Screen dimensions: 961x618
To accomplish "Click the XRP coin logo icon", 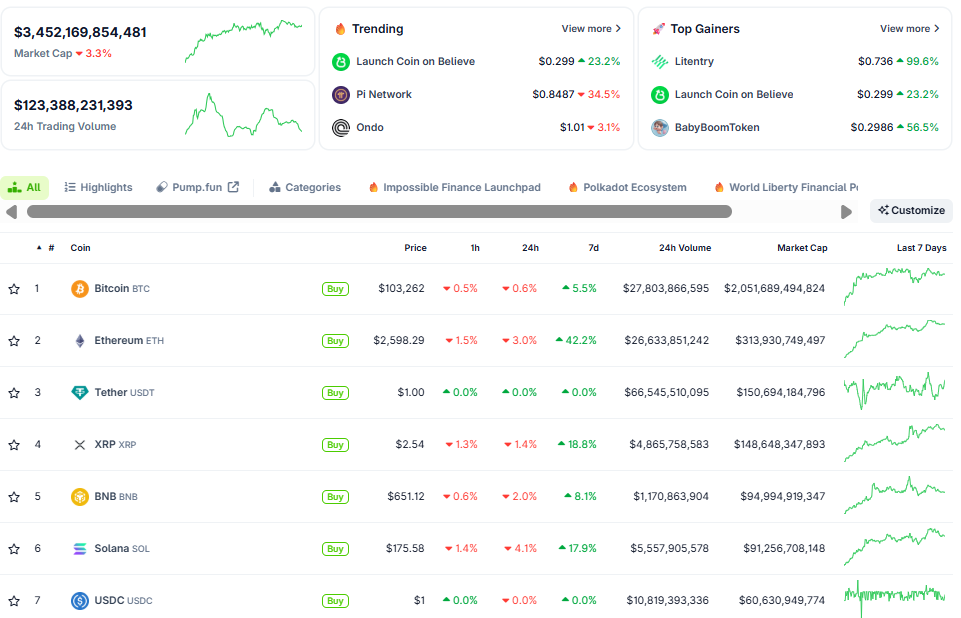I will click(x=80, y=445).
